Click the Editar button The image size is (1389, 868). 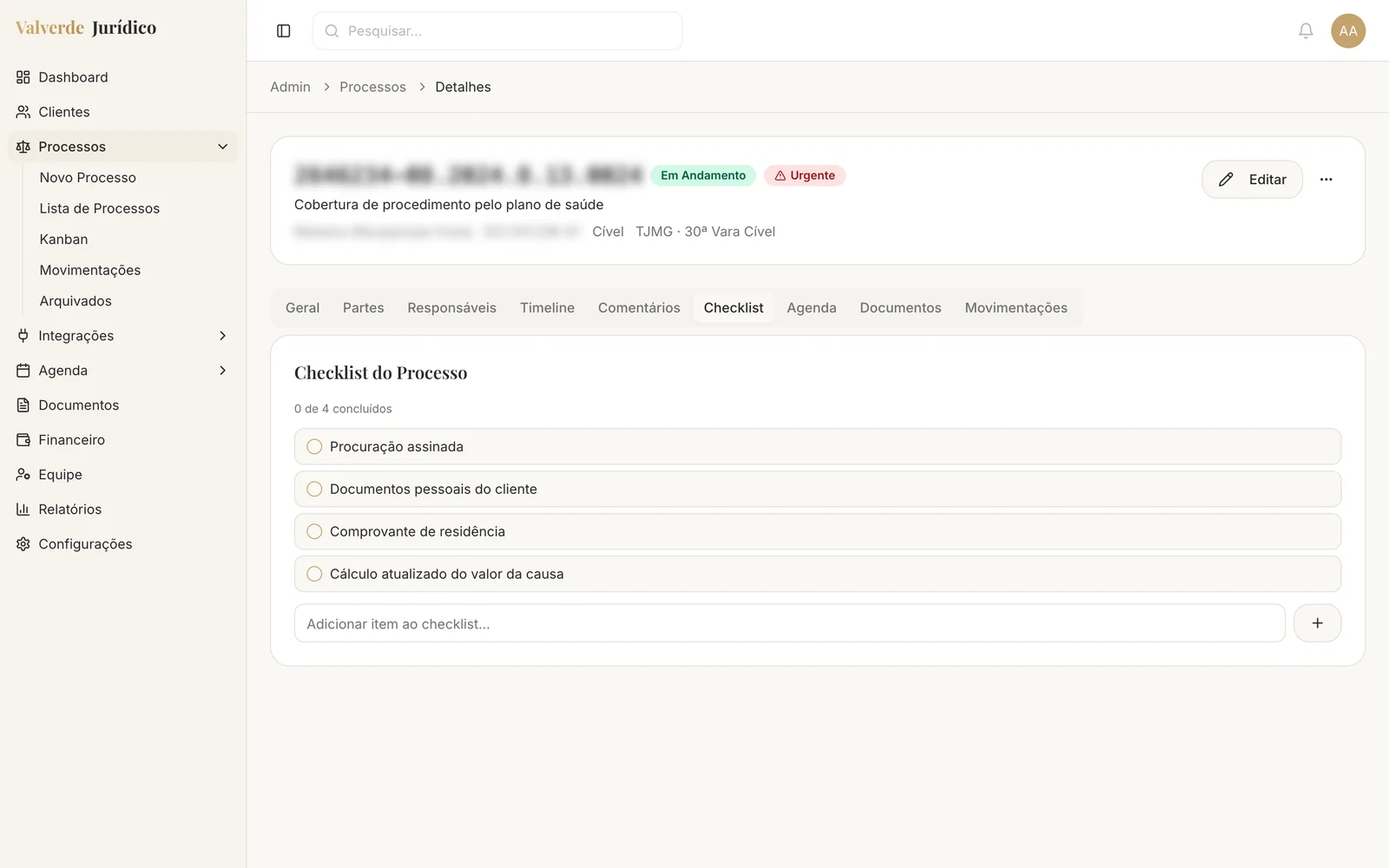pyautogui.click(x=1252, y=180)
